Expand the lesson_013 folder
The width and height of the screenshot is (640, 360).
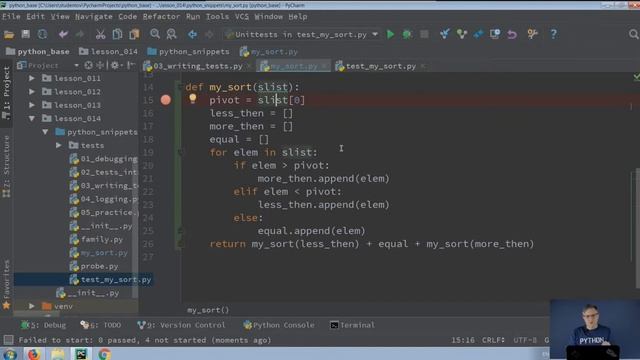(x=32, y=105)
